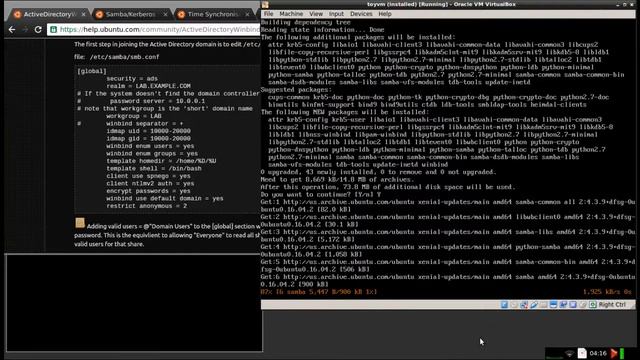Click the '0 upgraded, 43 newly installed' terminal line
The height and width of the screenshot is (360, 640).
point(378,172)
